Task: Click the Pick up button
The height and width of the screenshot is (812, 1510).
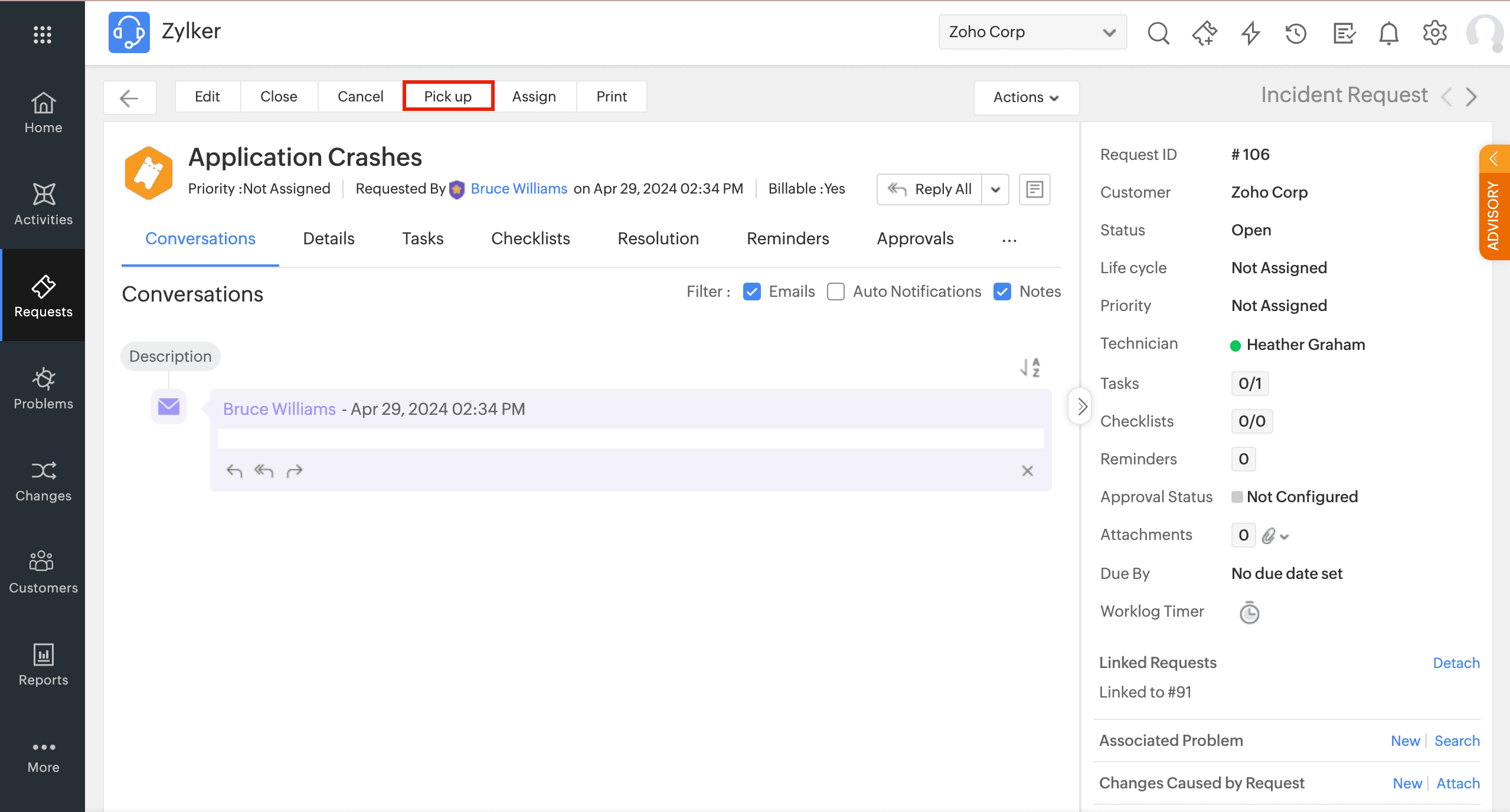Action: pos(448,96)
